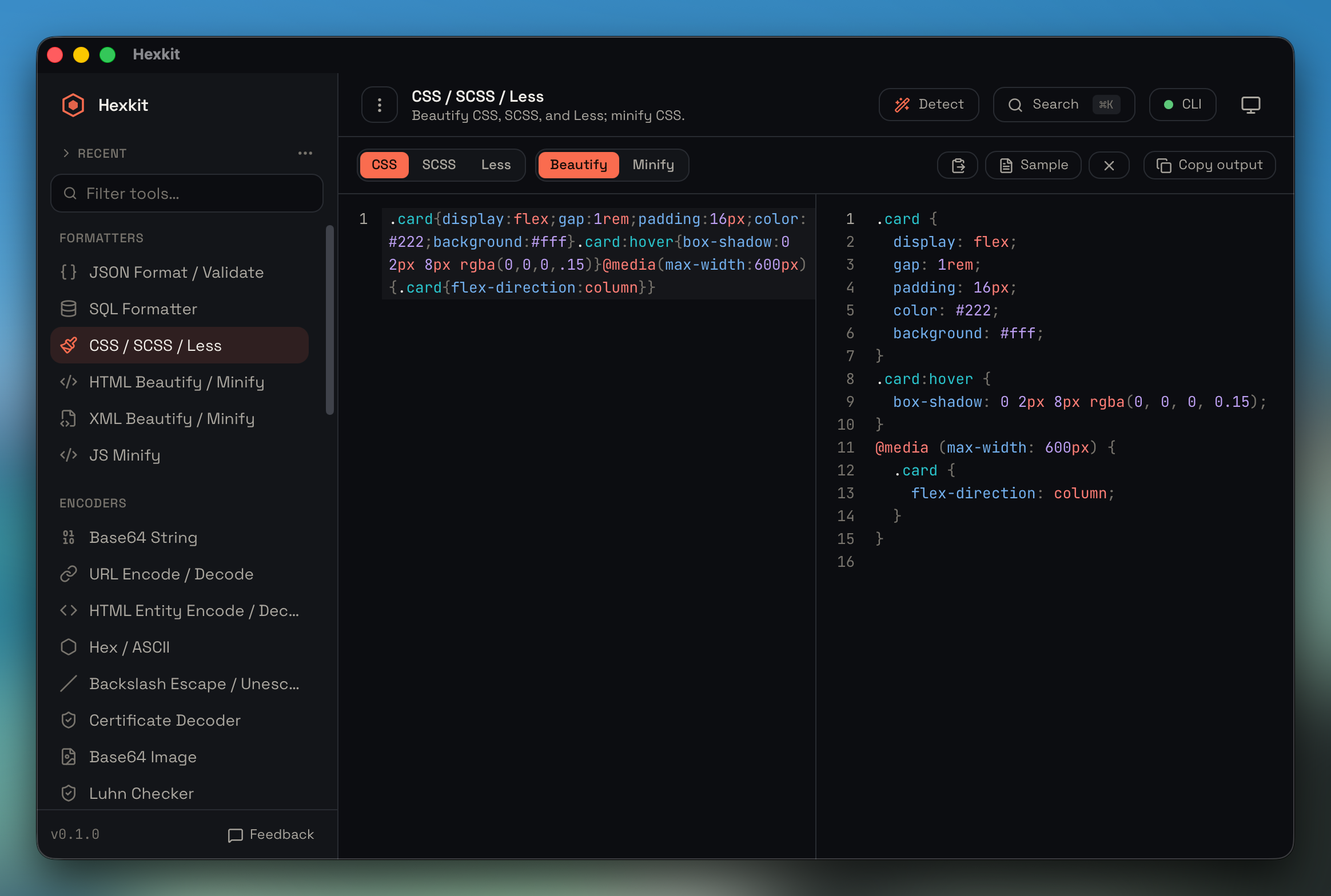1331x896 pixels.
Task: Click the Certificate Decoder shield icon
Action: (x=69, y=721)
